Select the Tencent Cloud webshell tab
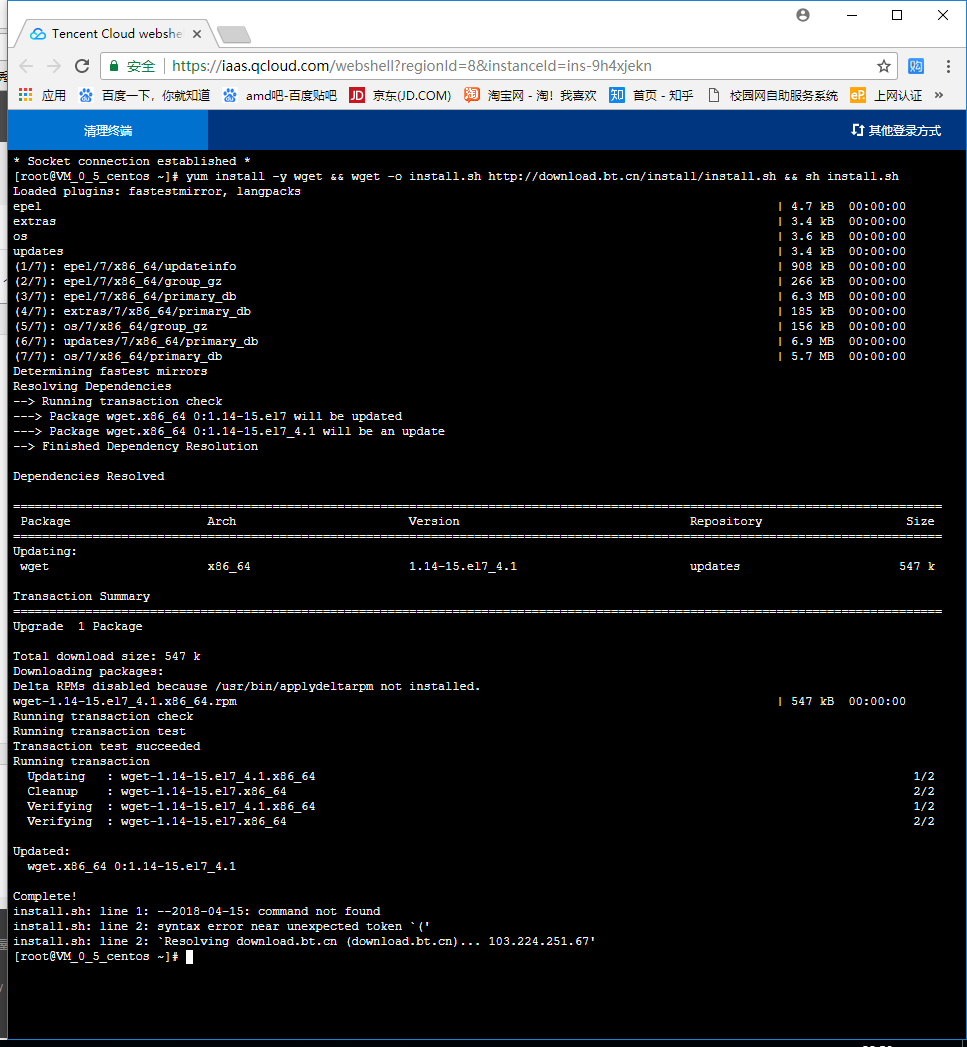The height and width of the screenshot is (1047, 967). [x=110, y=34]
